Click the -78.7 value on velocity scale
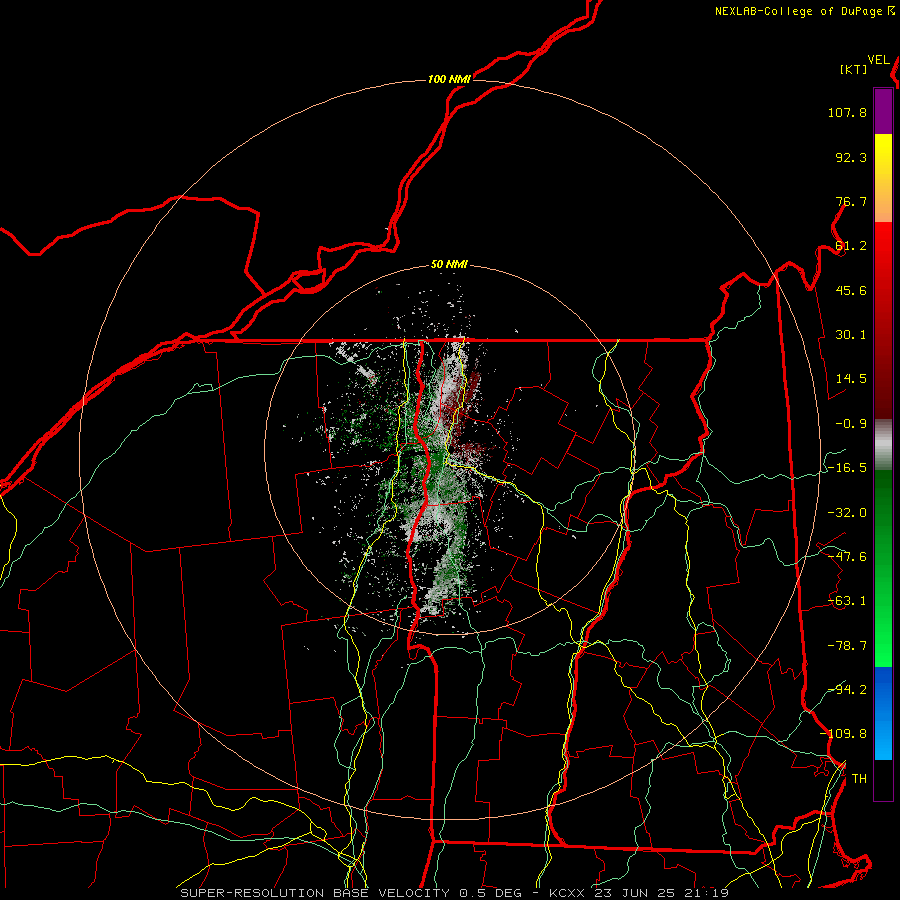The image size is (900, 900). tap(847, 646)
